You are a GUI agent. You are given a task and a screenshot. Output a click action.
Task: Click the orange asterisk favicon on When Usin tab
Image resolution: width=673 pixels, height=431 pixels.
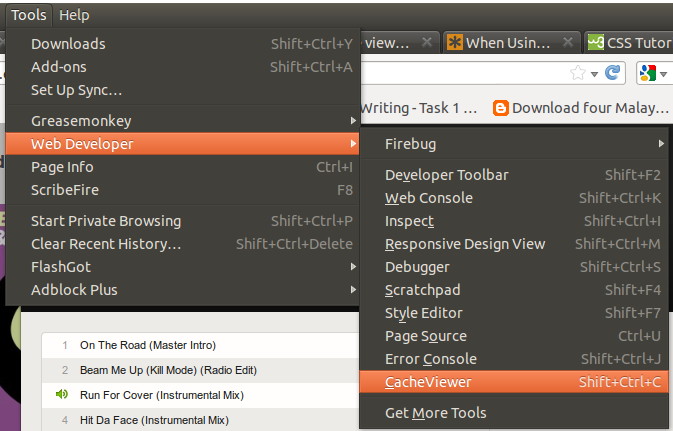click(455, 42)
